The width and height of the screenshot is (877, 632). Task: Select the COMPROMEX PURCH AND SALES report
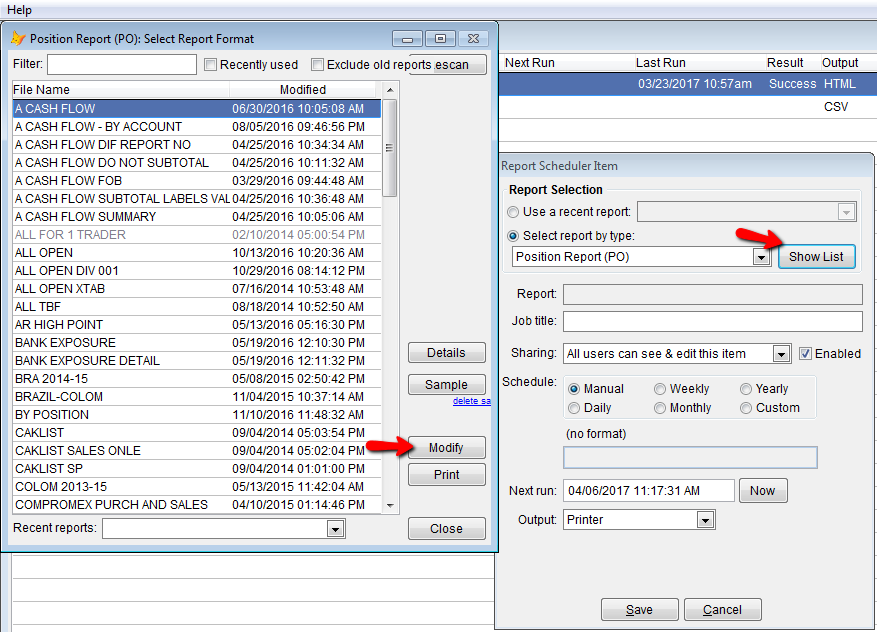(x=197, y=504)
